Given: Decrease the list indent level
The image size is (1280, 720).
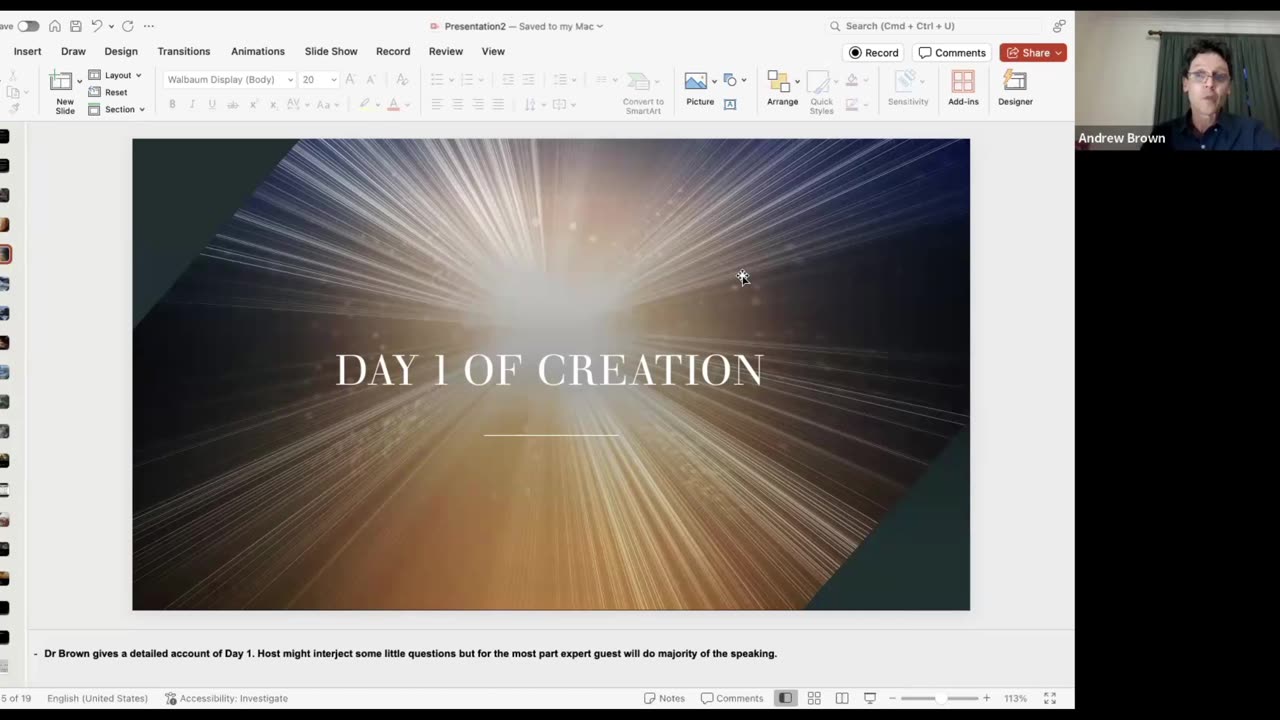Looking at the screenshot, I should pos(508,79).
